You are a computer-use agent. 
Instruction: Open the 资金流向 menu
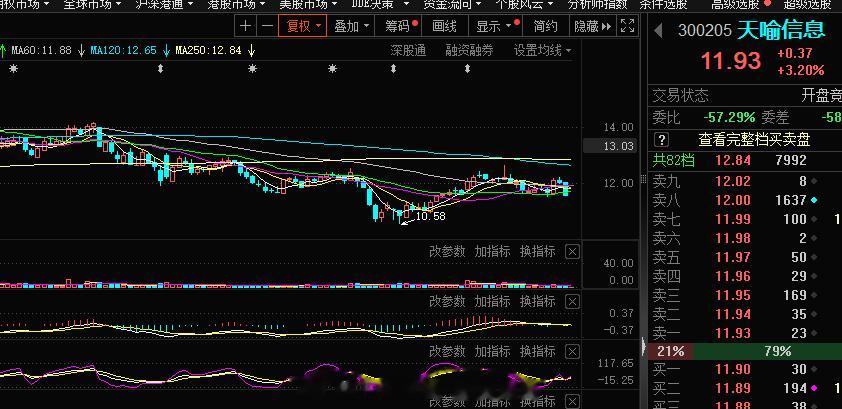[452, 4]
